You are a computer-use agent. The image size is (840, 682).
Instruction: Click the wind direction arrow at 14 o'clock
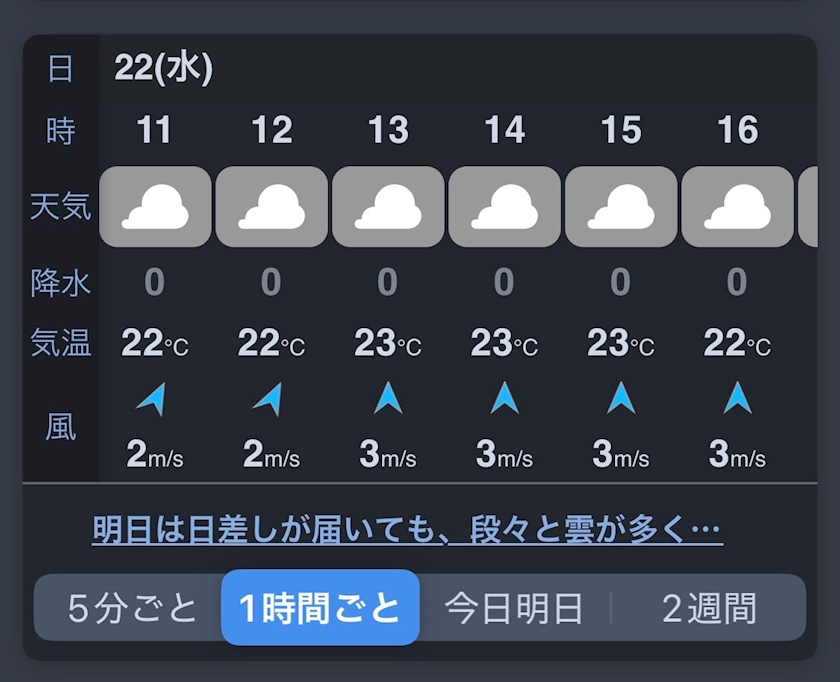pyautogui.click(x=505, y=399)
